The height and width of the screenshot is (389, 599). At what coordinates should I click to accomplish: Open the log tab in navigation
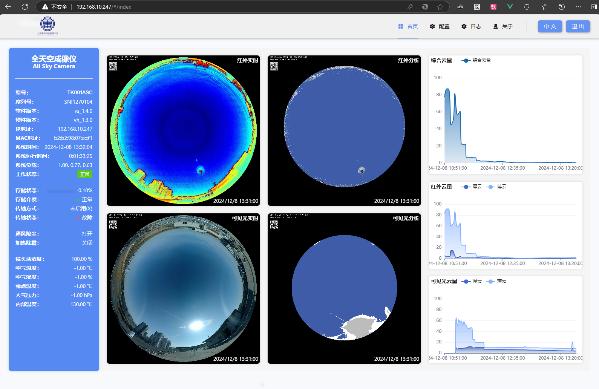[471, 26]
